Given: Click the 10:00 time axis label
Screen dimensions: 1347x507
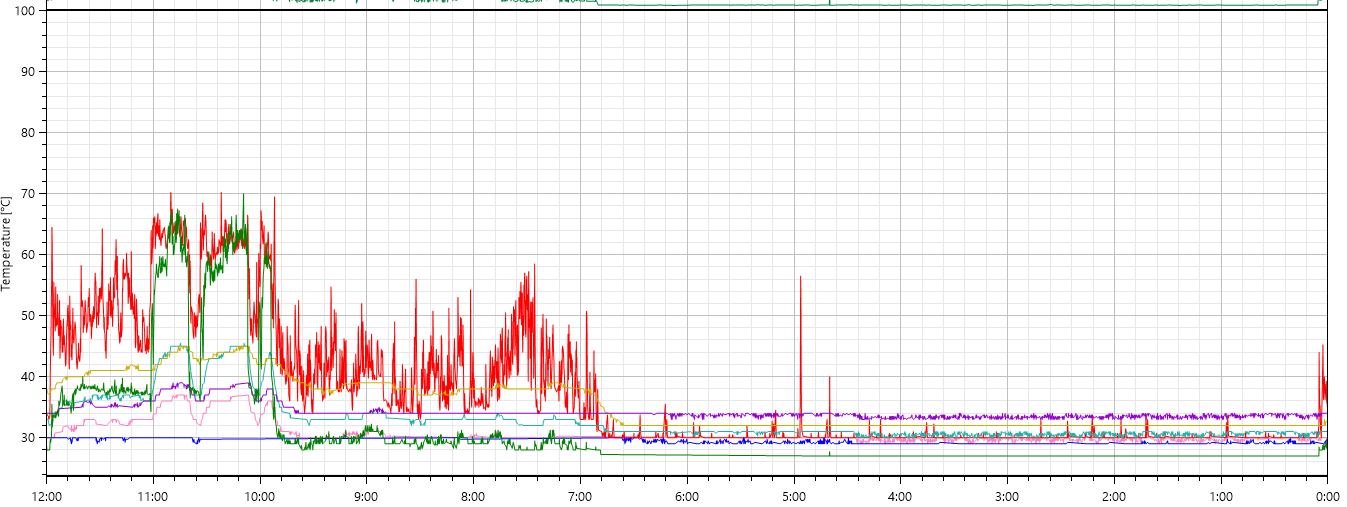Looking at the screenshot, I should [260, 496].
